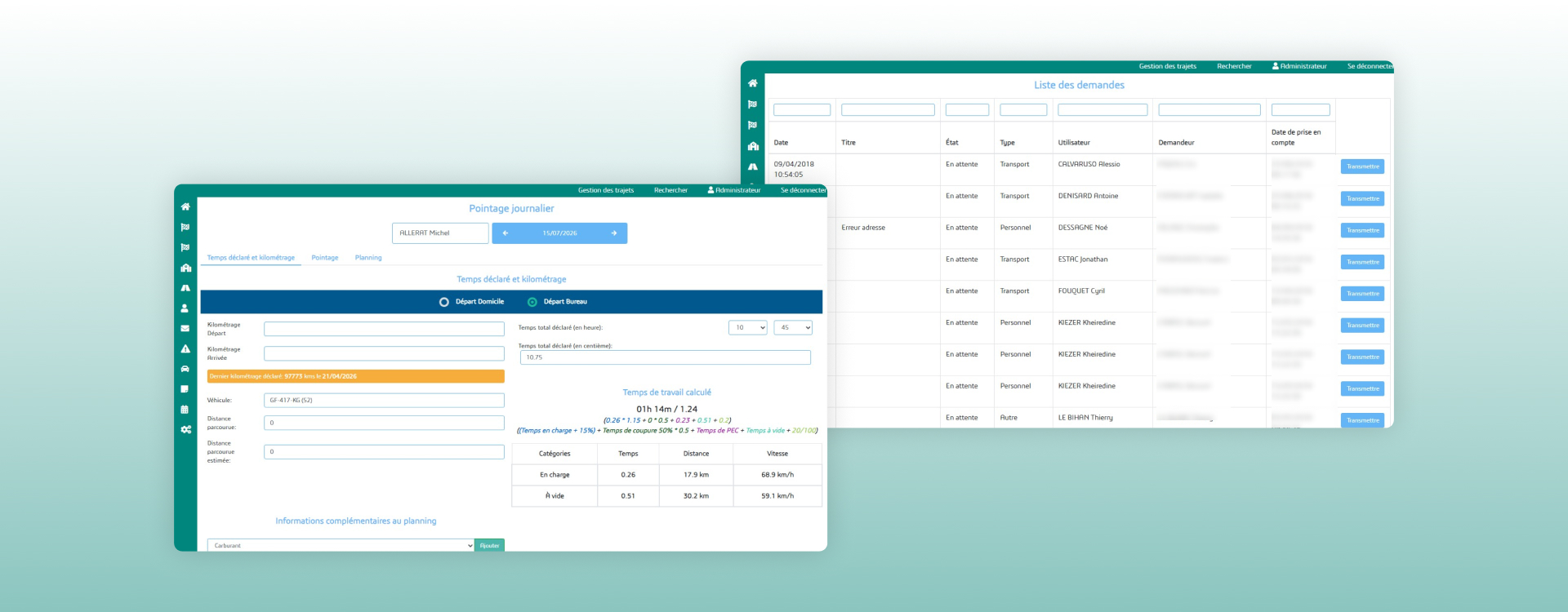Open the car vehicles sidebar icon

(x=185, y=369)
